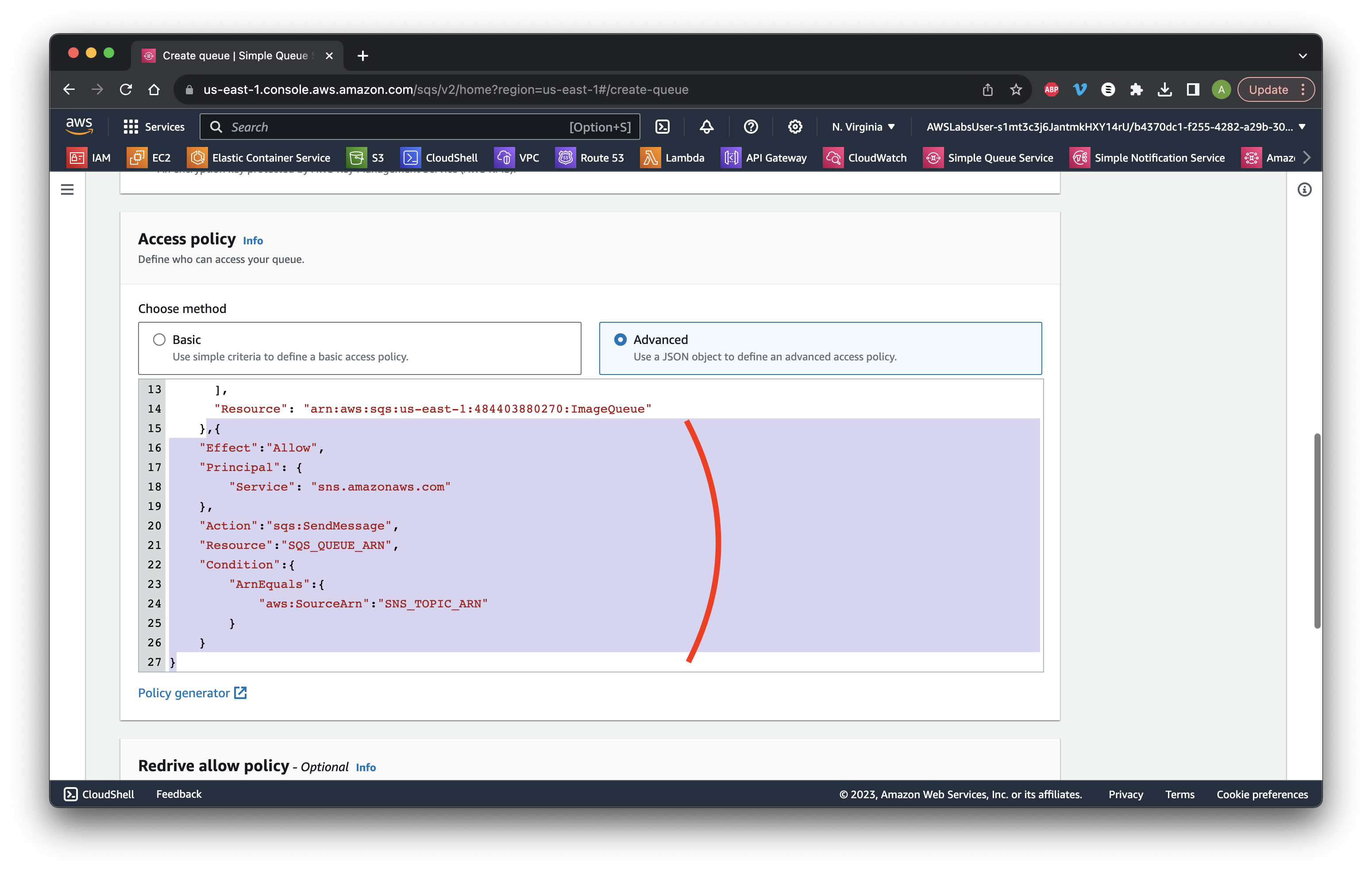The image size is (1372, 873).
Task: Expand the browser tab list chevron
Action: 1303,56
